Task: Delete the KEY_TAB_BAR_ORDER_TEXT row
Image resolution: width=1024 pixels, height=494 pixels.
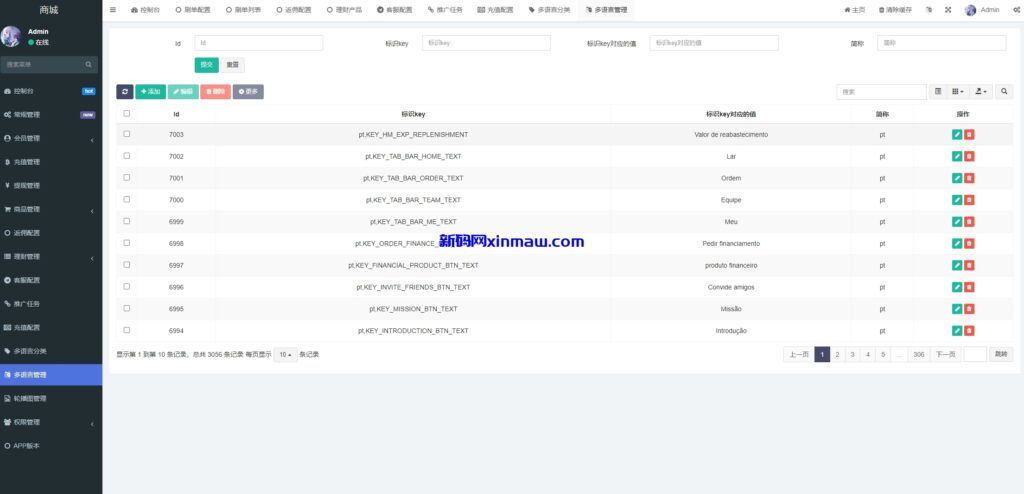Action: pyautogui.click(x=969, y=178)
